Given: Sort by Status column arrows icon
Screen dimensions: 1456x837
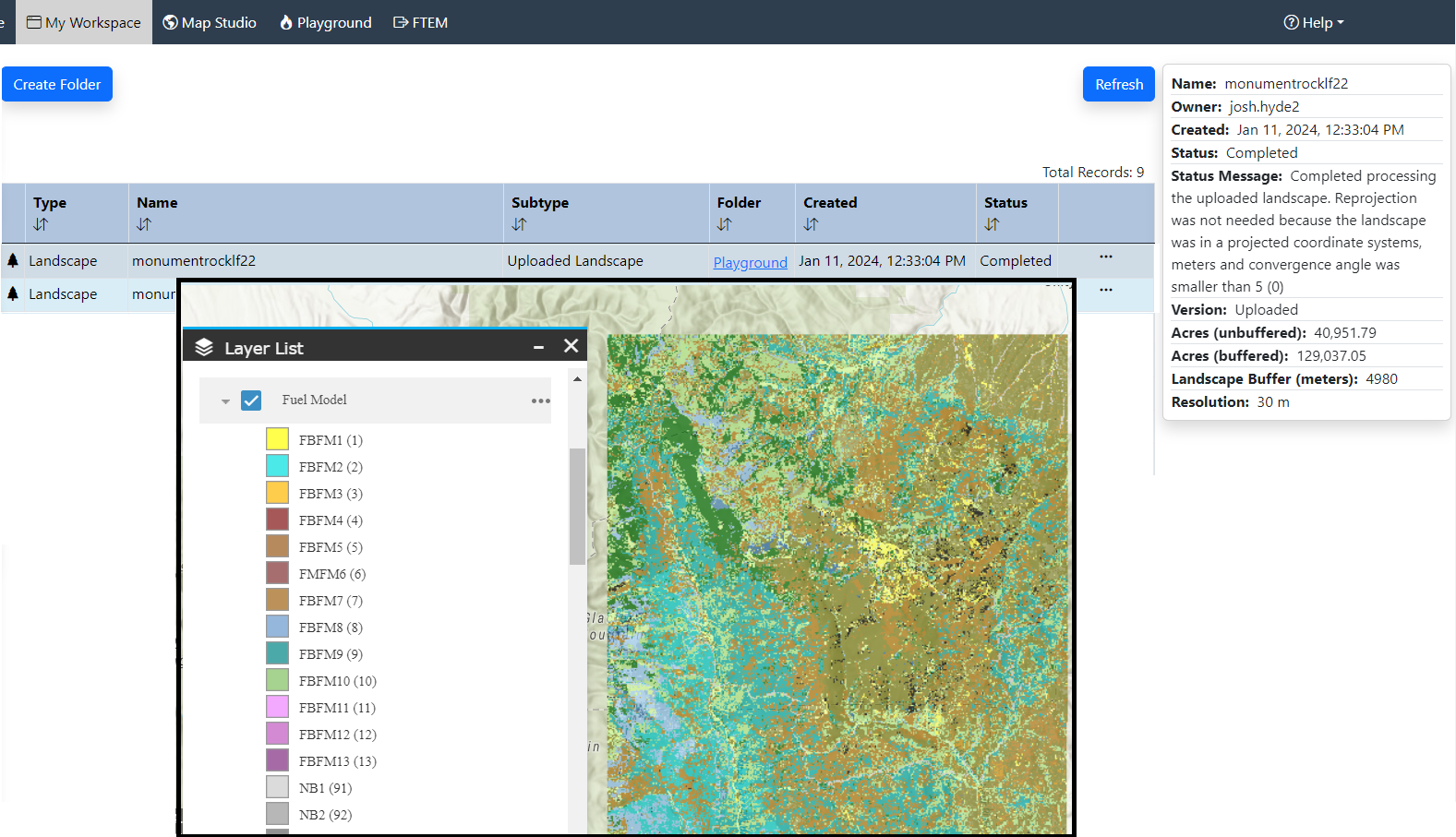Looking at the screenshot, I should tap(992, 224).
